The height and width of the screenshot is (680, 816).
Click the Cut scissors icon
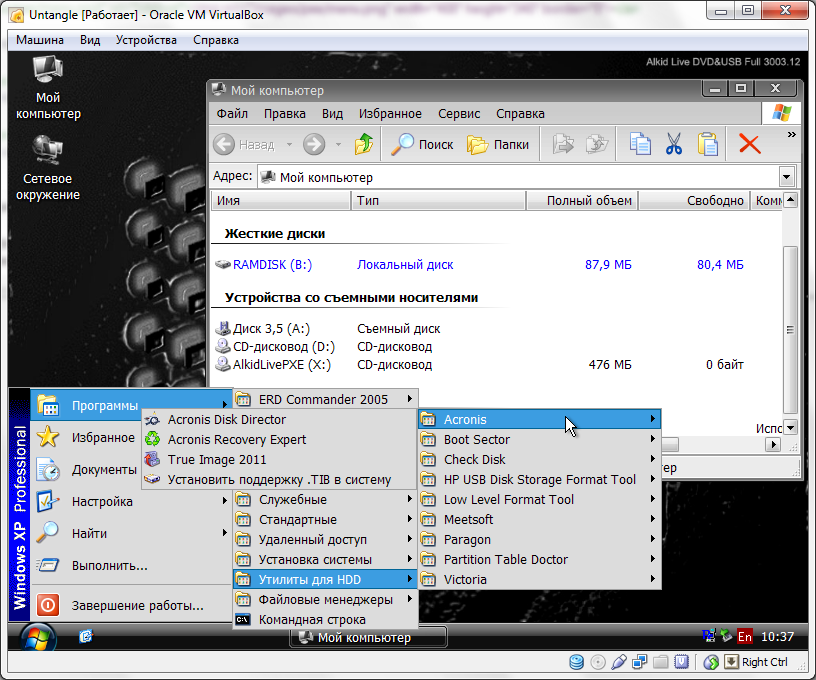click(x=674, y=144)
